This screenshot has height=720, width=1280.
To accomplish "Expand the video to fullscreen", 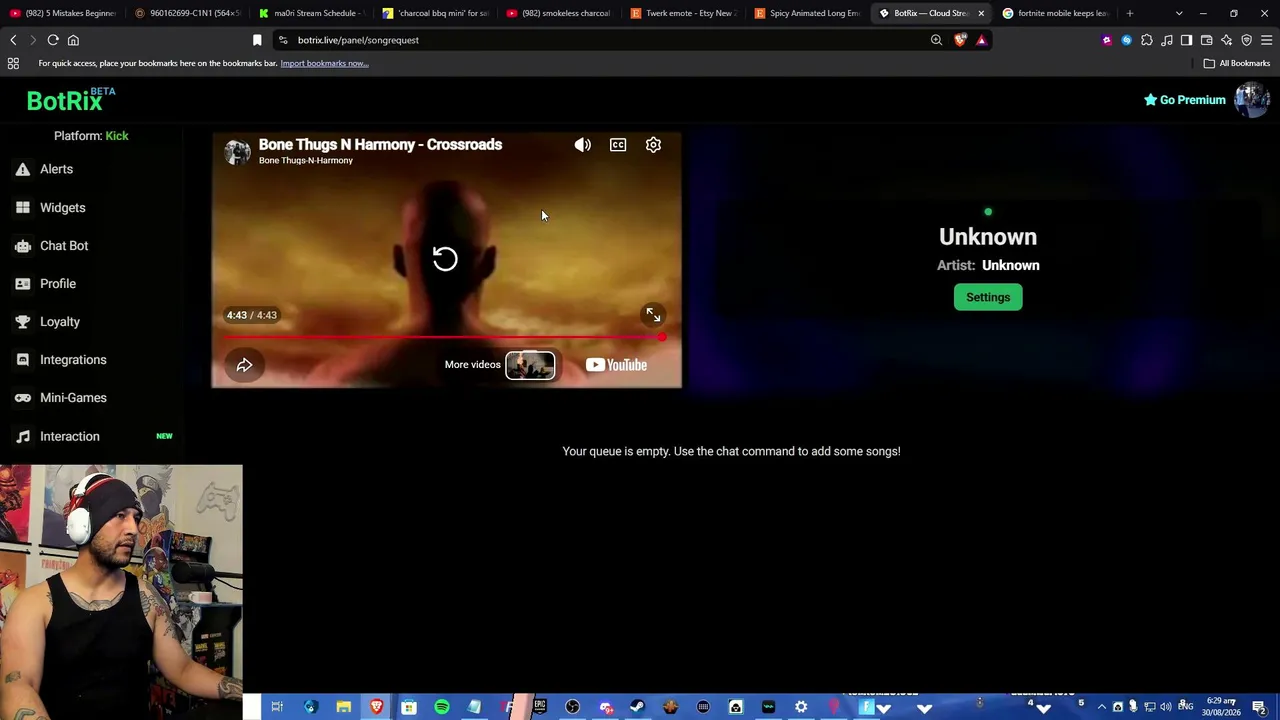I will pyautogui.click(x=653, y=315).
